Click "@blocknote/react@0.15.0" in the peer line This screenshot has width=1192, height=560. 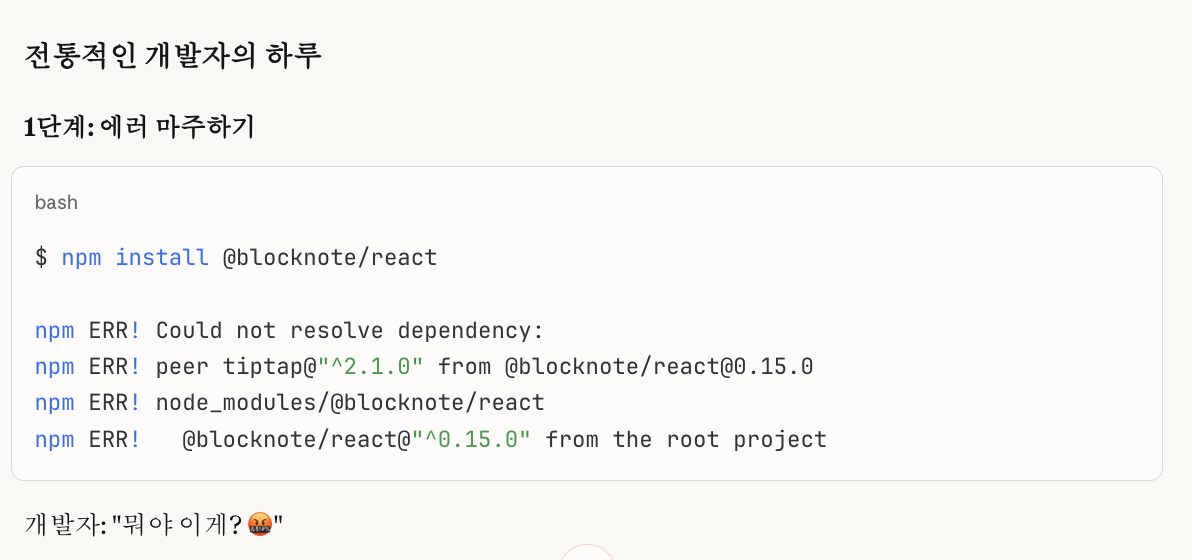click(x=658, y=367)
